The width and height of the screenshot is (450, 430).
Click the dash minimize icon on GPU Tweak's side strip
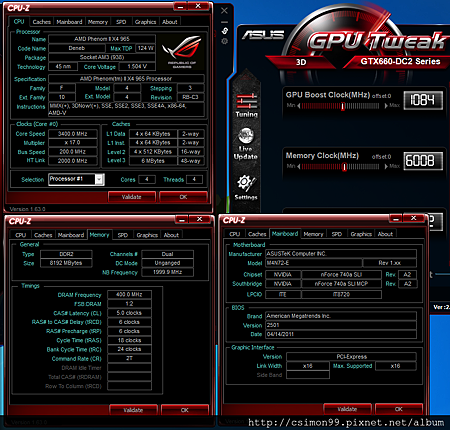[x=225, y=22]
